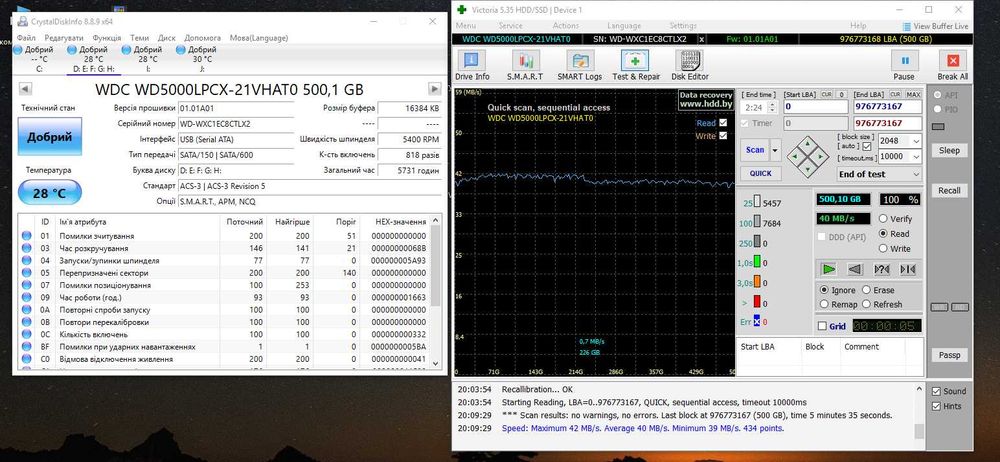1000x462 pixels.
Task: Click status orb of attribute 05 row
Action: point(26,272)
